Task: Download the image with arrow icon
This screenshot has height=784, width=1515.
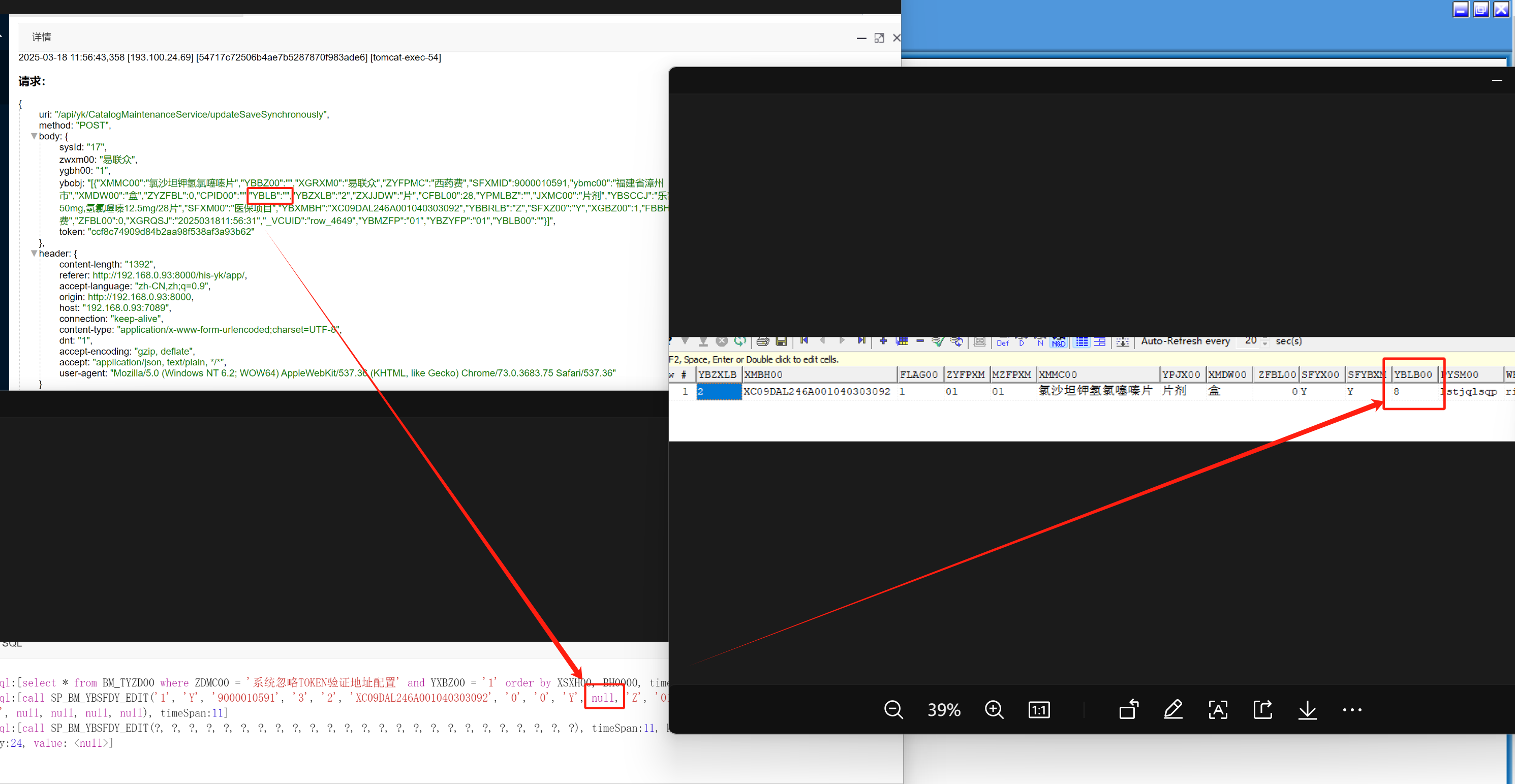Action: [1308, 710]
